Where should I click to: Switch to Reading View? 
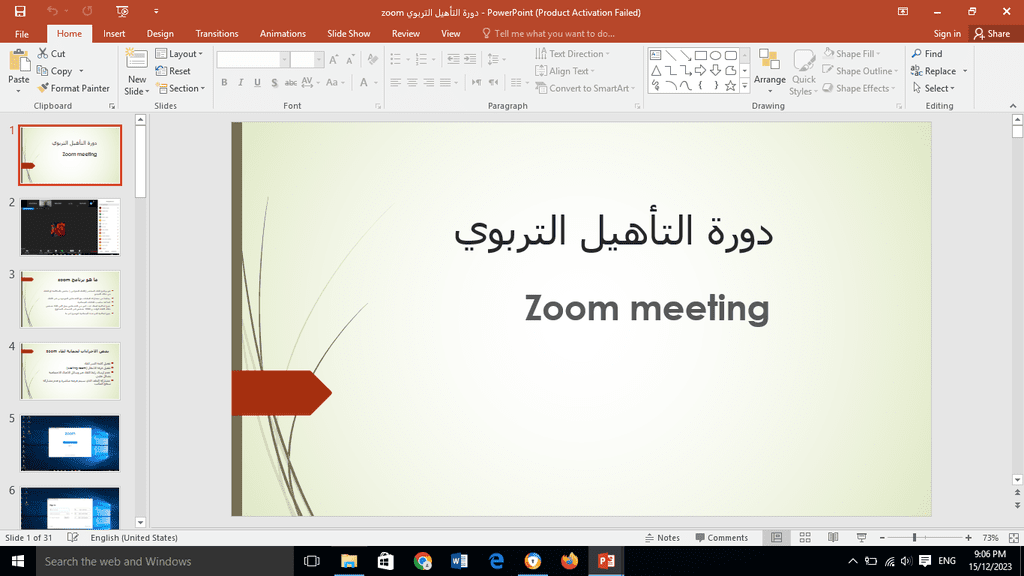tap(833, 537)
